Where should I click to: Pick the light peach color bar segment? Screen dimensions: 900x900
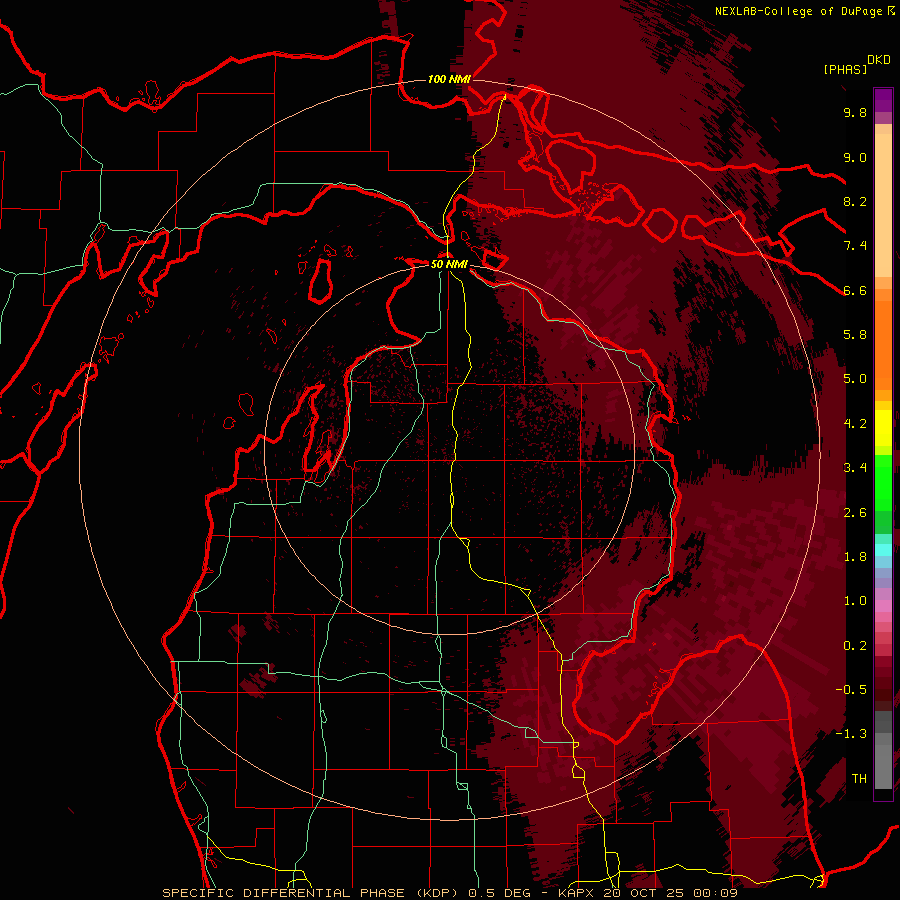coord(883,207)
